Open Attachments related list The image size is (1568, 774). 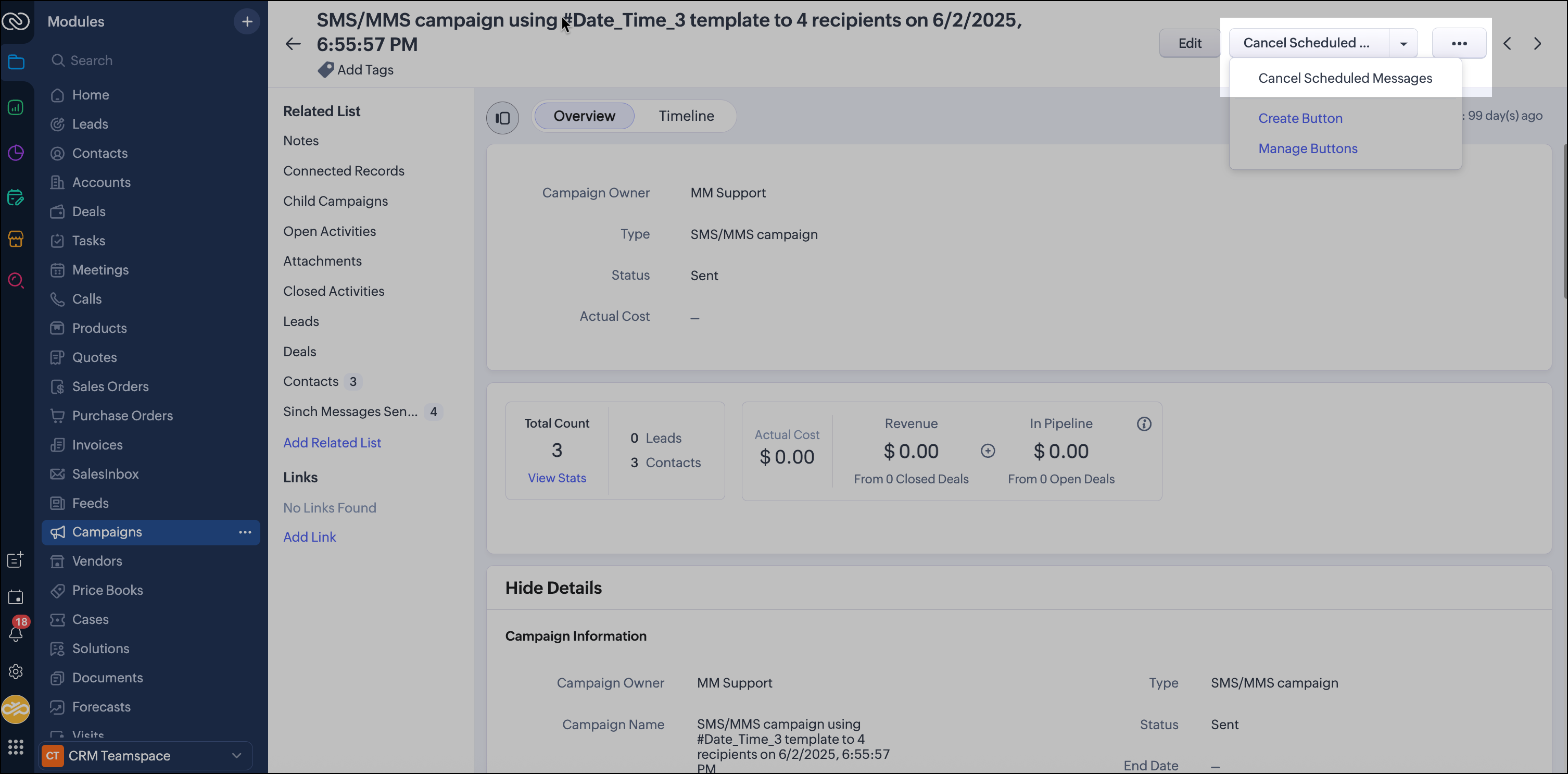(322, 261)
